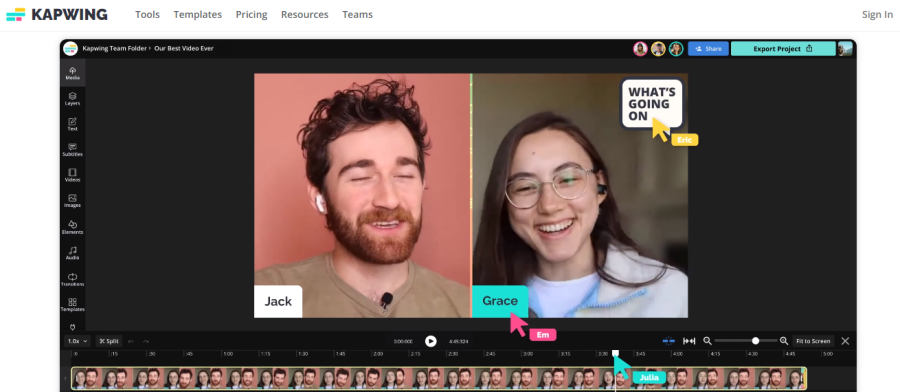Open the Videos panel icon
900x392 pixels.
72,175
